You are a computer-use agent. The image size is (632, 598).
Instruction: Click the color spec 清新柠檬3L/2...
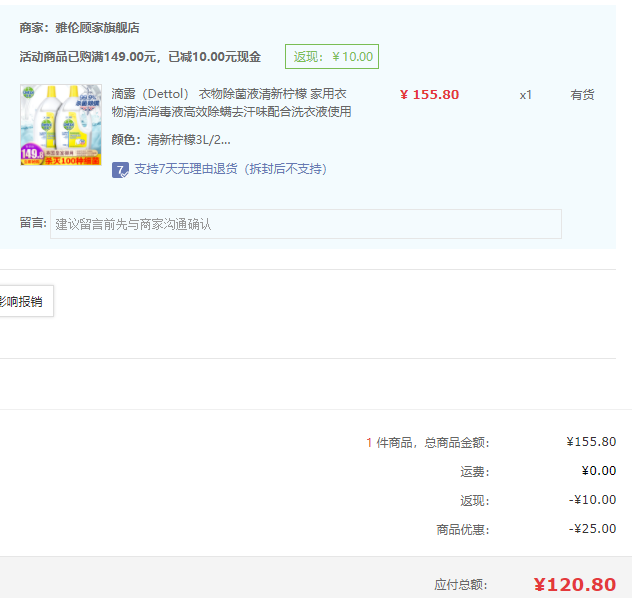[189, 140]
